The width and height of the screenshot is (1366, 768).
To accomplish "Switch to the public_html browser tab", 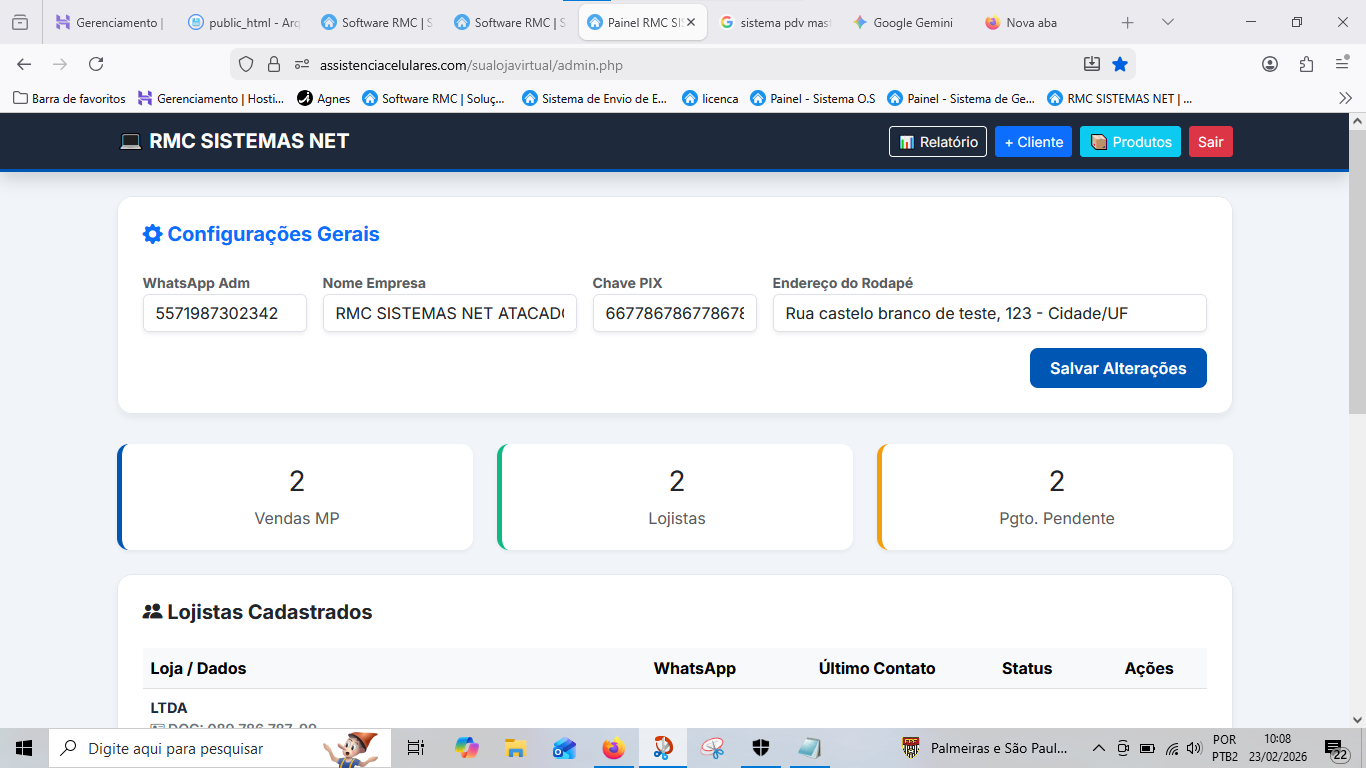I will tap(245, 22).
